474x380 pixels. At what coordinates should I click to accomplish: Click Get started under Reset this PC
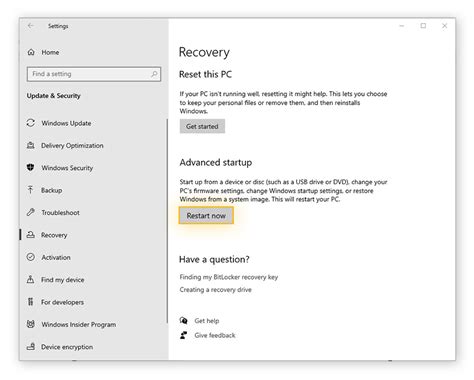202,126
